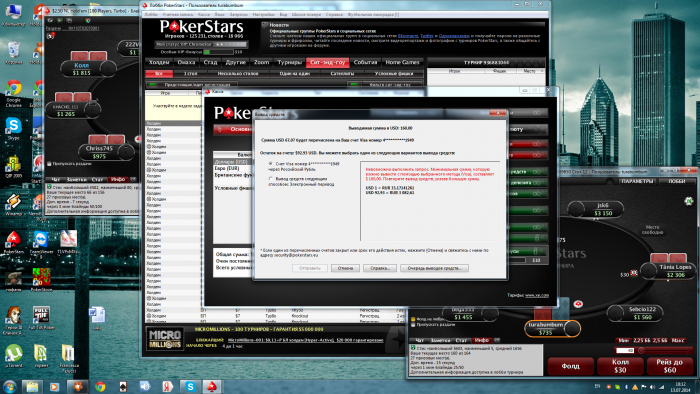Open Skype icon on desktop
The height and width of the screenshot is (394, 700).
pos(13,126)
